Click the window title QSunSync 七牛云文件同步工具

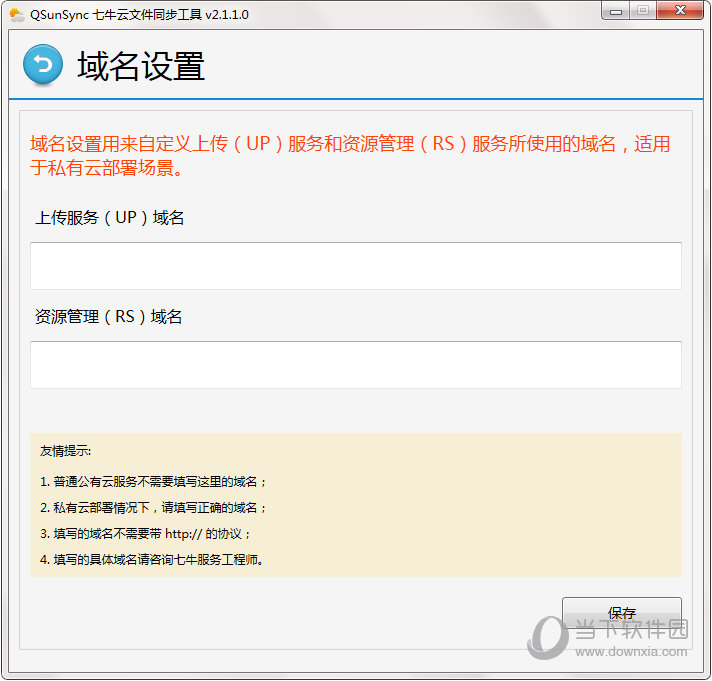[139, 15]
